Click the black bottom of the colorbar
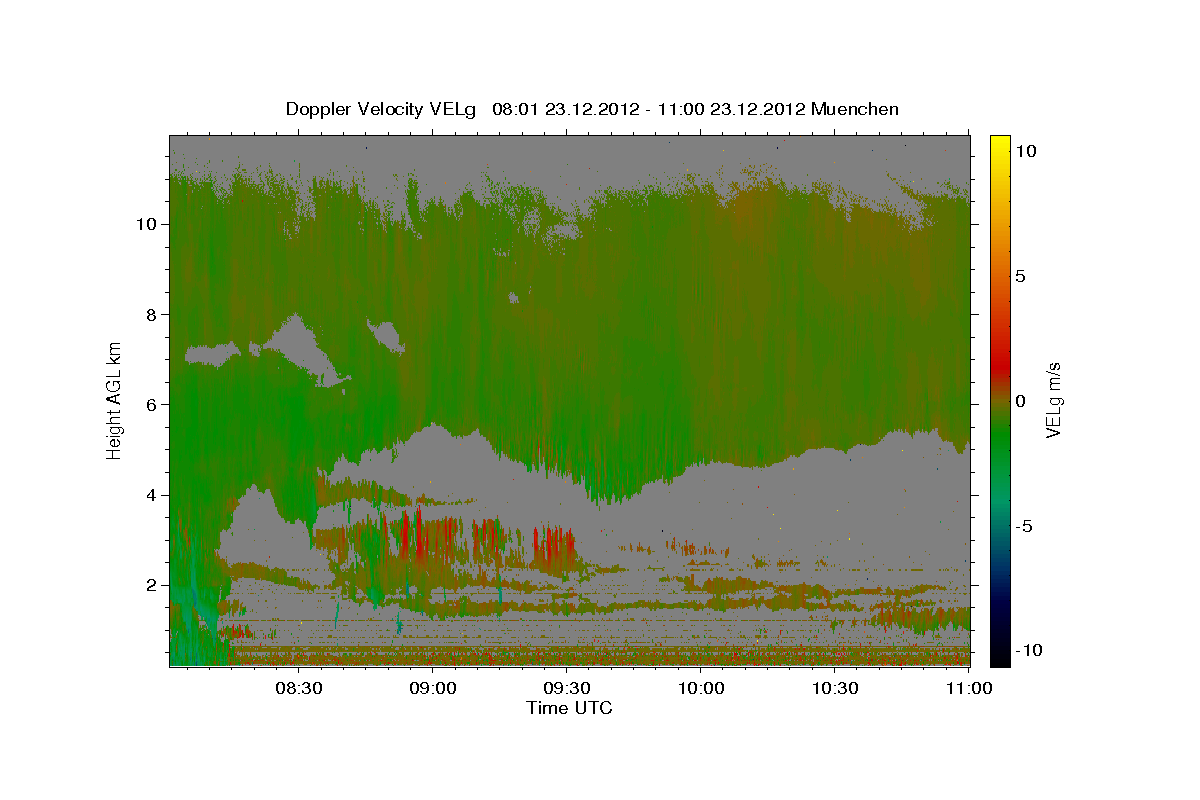The image size is (1200, 800). click(999, 656)
